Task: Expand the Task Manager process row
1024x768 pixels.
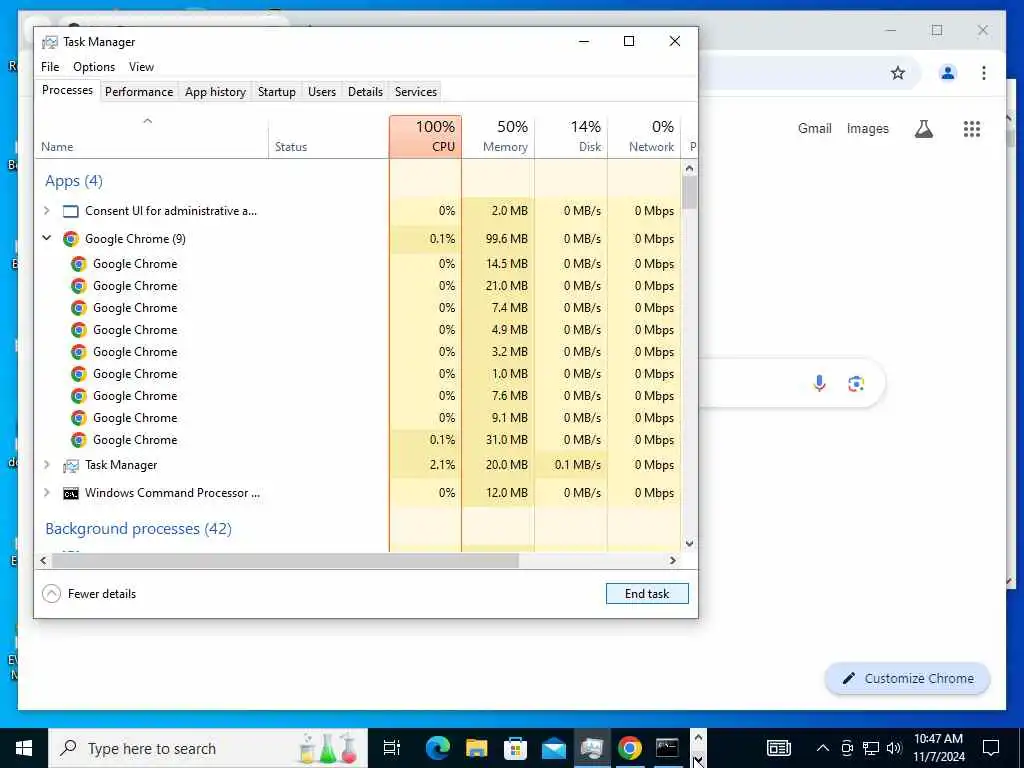Action: (x=46, y=464)
